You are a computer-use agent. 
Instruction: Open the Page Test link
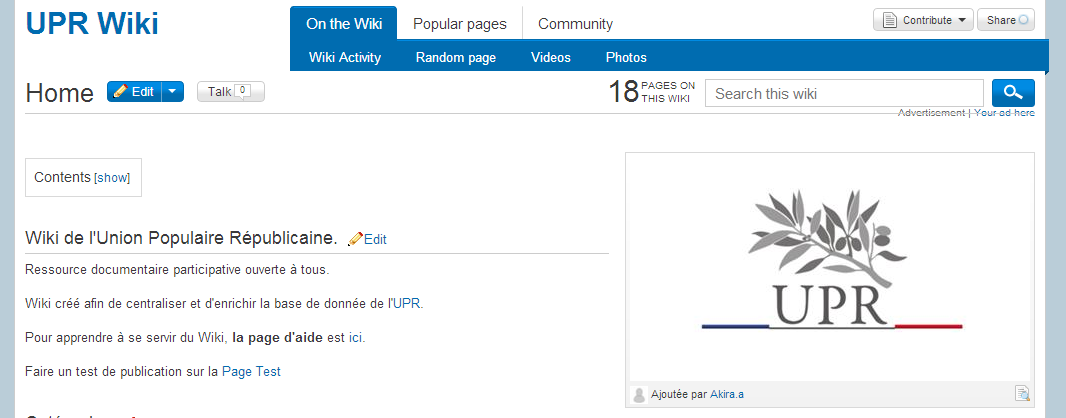coord(251,371)
